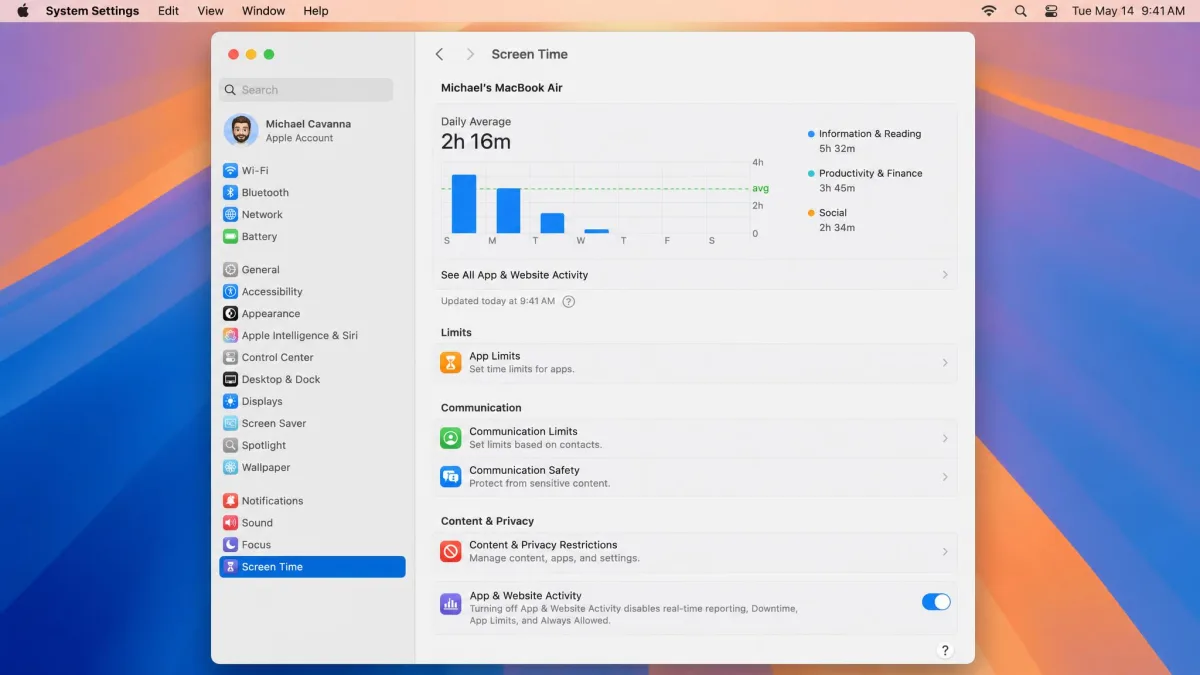Open Communication Safety row chevron
The width and height of the screenshot is (1200, 675).
pyautogui.click(x=945, y=476)
